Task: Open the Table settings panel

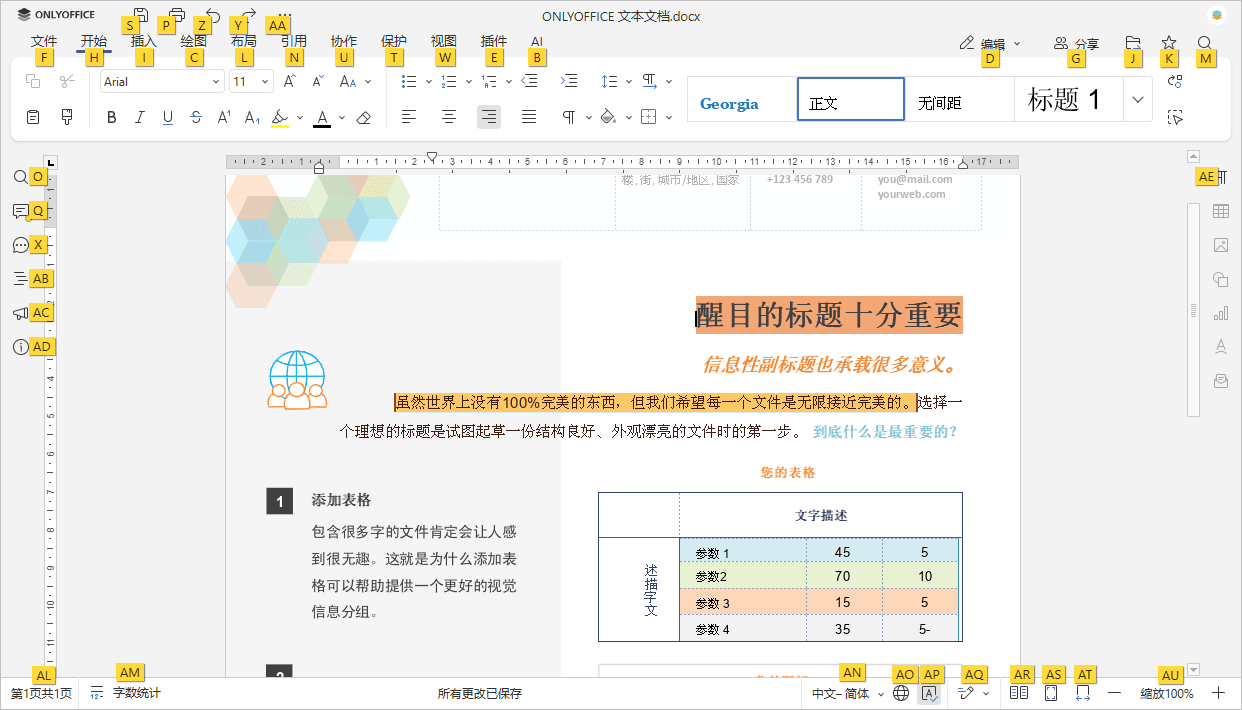Action: click(1220, 211)
